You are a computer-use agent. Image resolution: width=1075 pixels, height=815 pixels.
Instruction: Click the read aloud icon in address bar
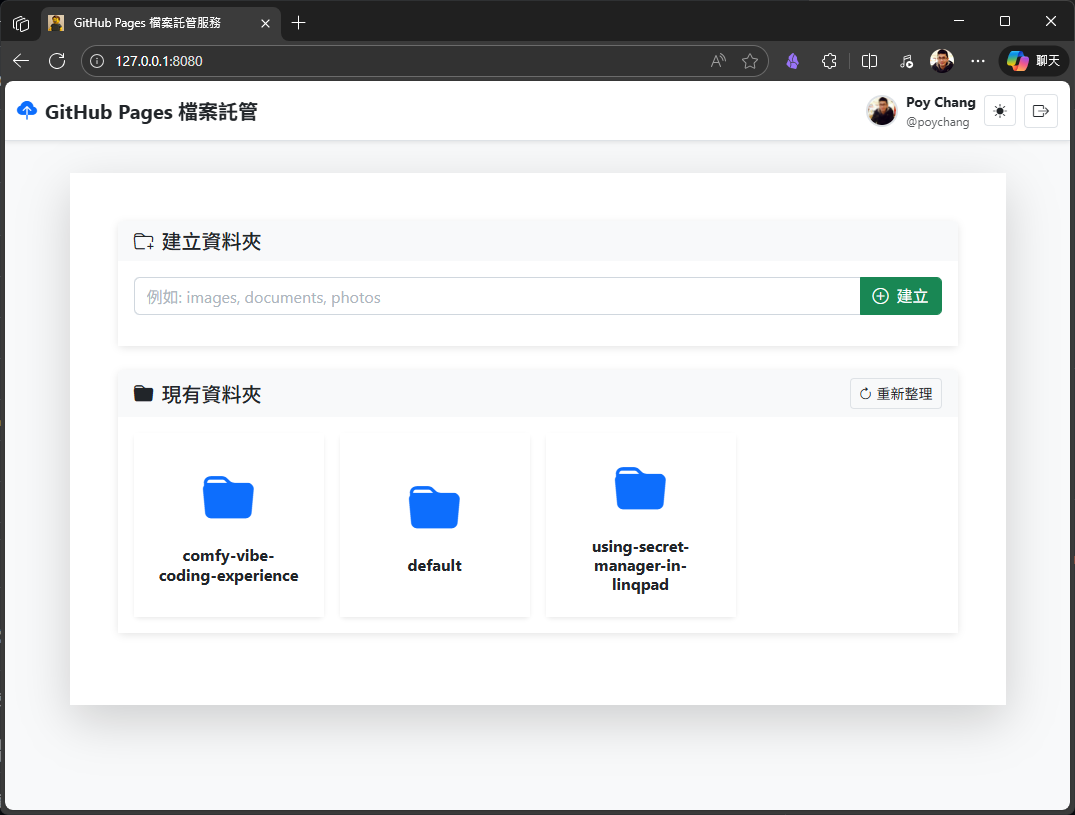718,61
